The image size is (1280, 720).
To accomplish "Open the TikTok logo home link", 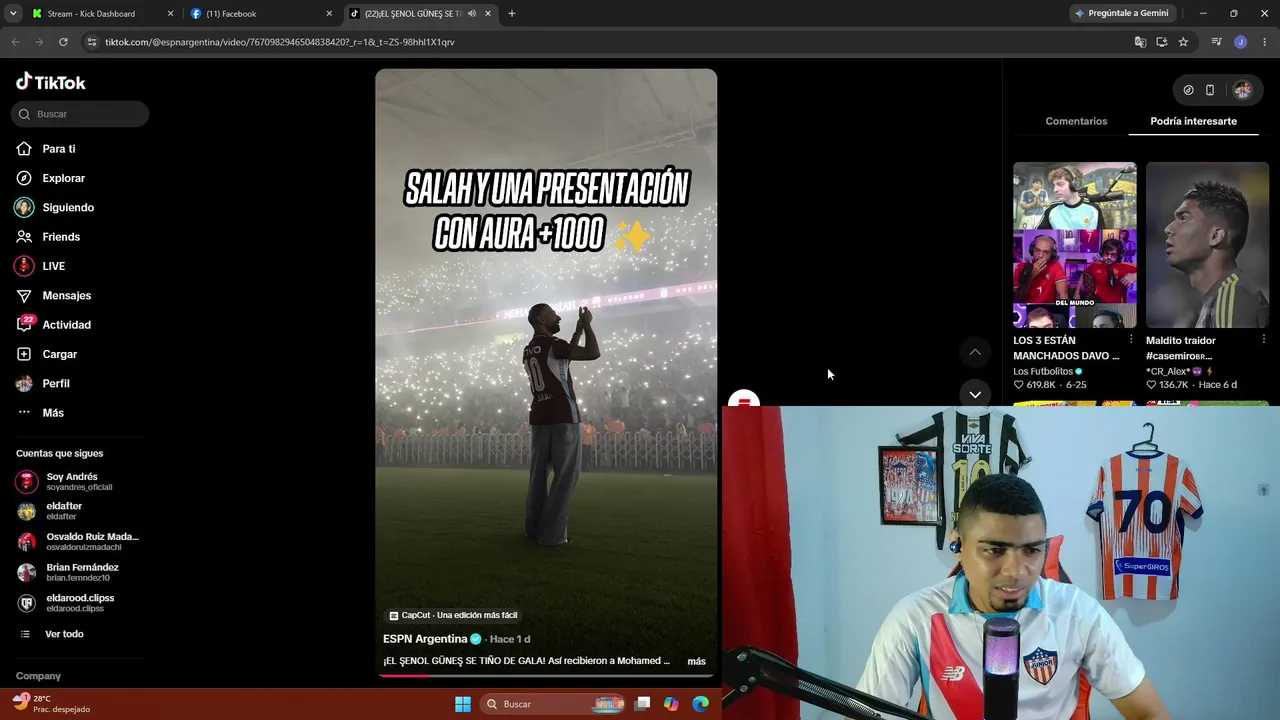I will pos(51,82).
